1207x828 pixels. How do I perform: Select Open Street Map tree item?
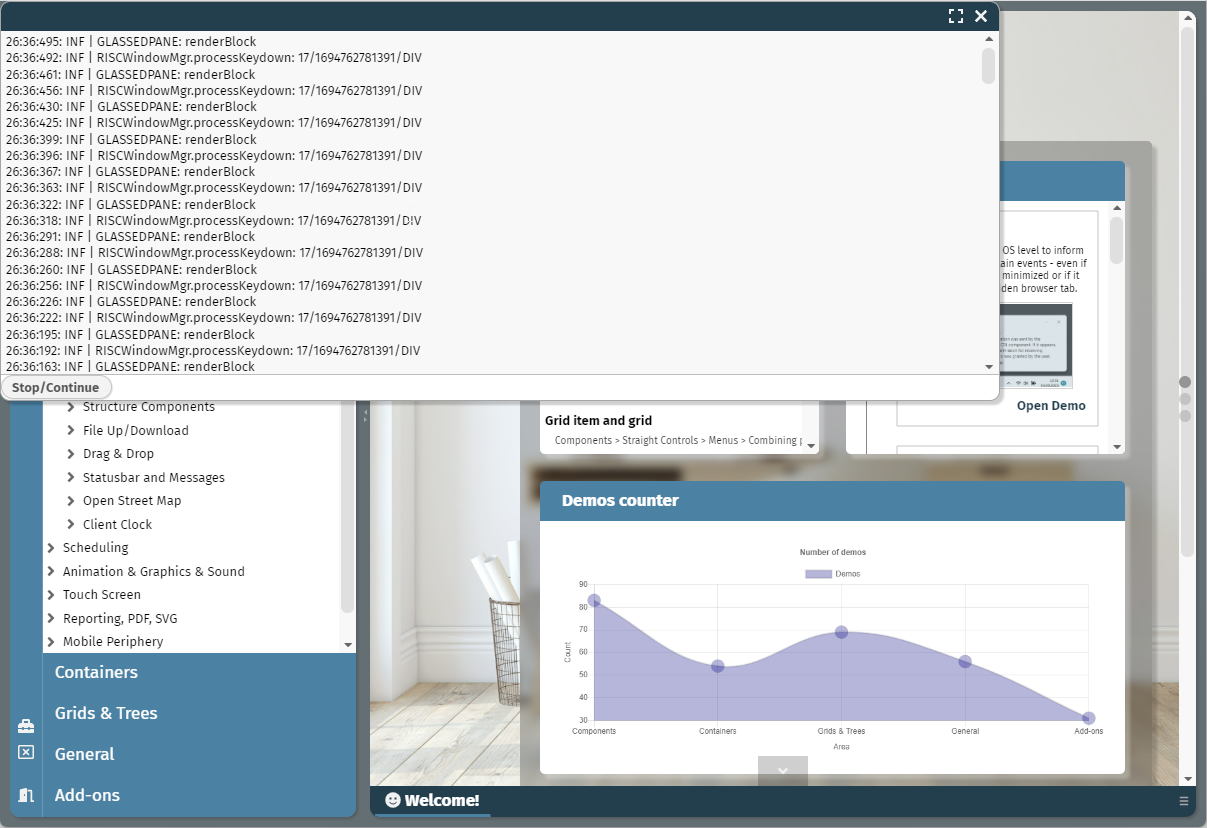[x=131, y=501]
